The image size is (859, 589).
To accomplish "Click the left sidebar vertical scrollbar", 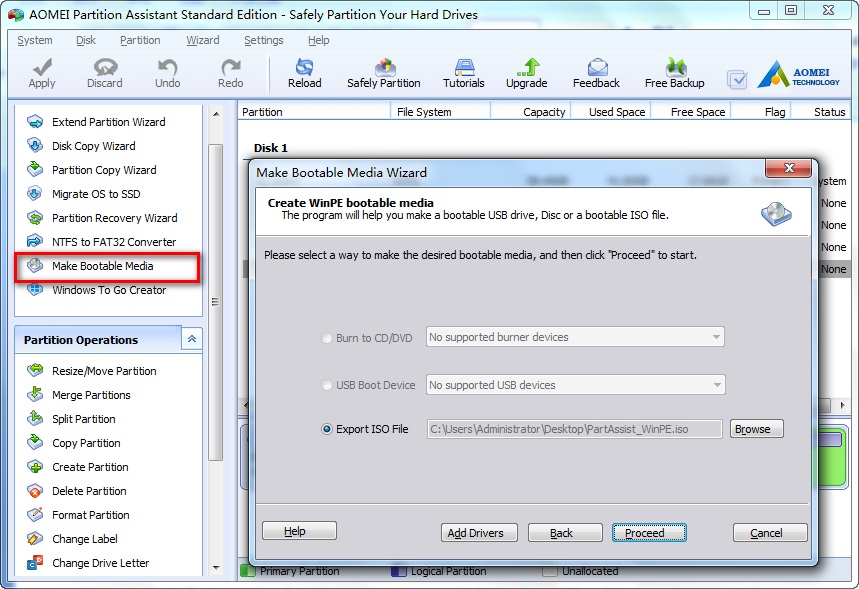I will point(215,300).
